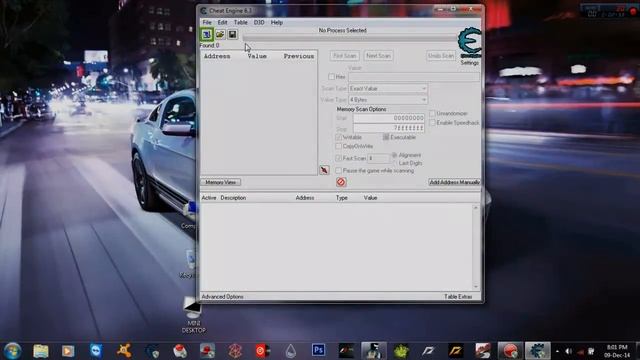Open the Scan Type dropdown (Exact Value)
This screenshot has height=360, width=640.
pyautogui.click(x=388, y=89)
